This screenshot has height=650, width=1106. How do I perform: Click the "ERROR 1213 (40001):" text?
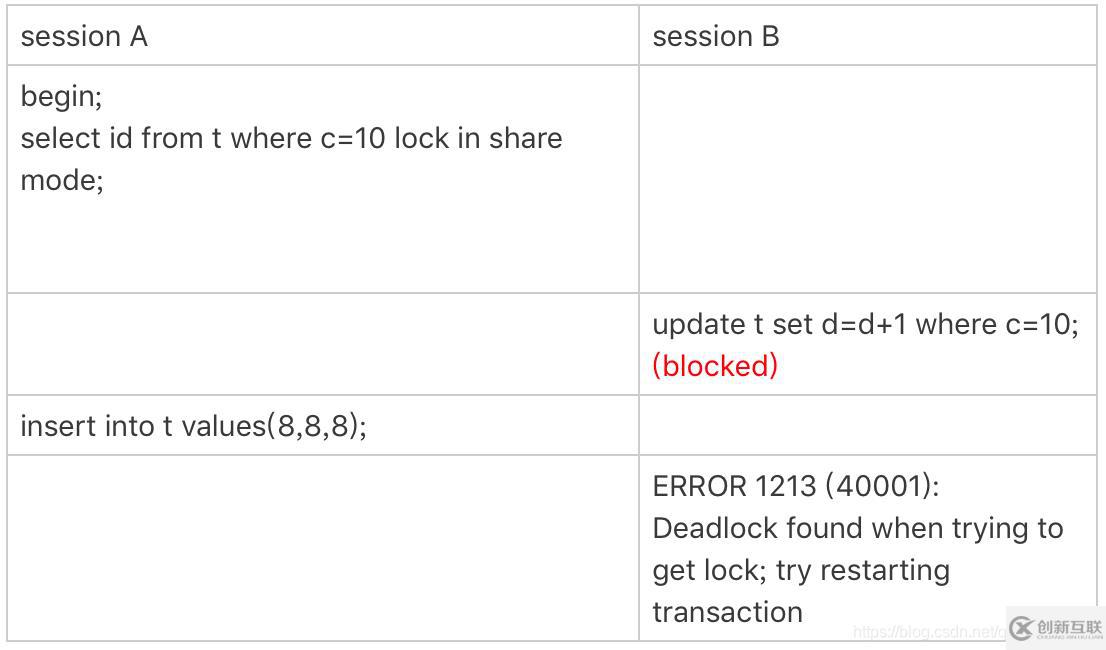click(x=796, y=486)
